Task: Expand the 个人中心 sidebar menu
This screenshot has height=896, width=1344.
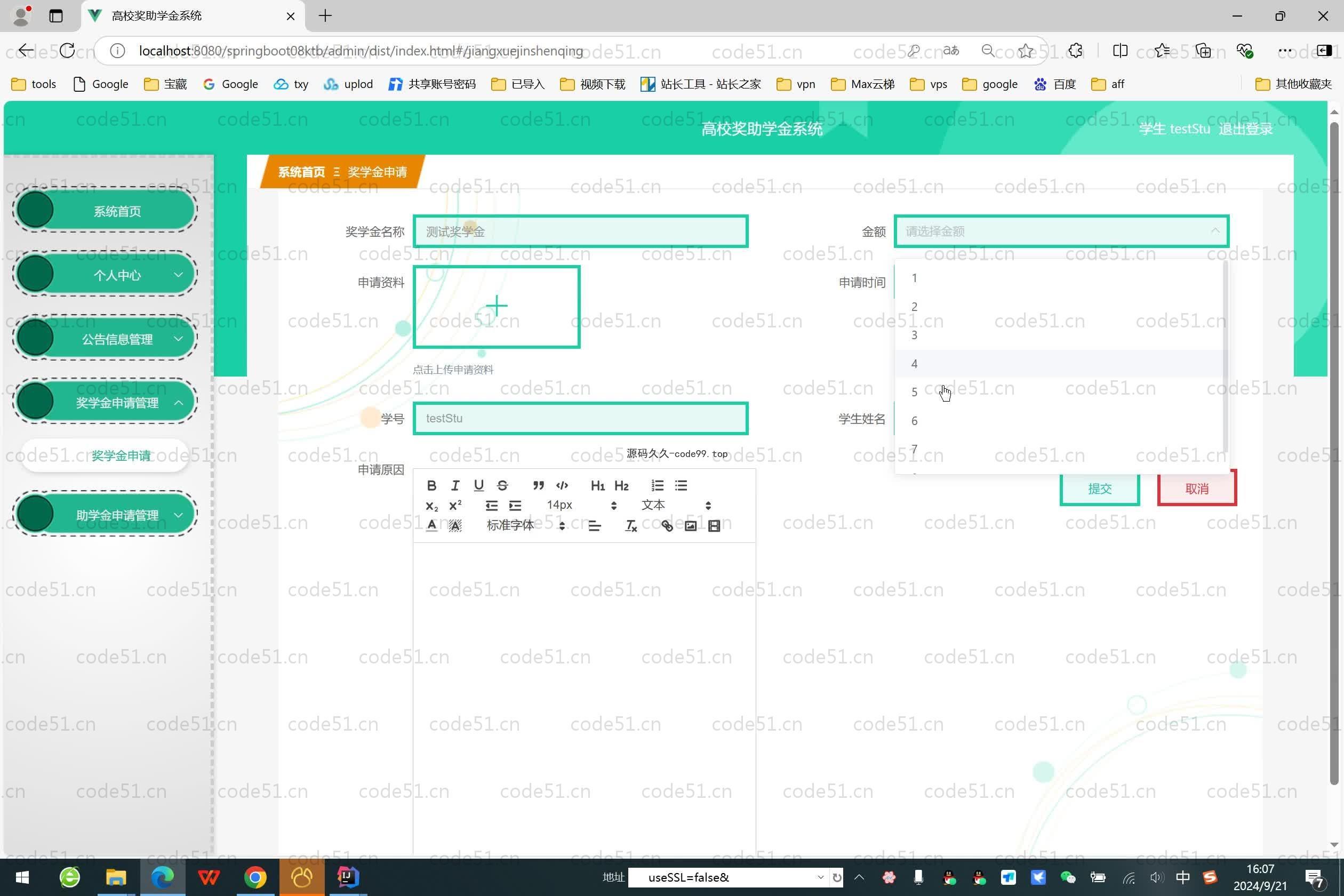Action: 105,275
